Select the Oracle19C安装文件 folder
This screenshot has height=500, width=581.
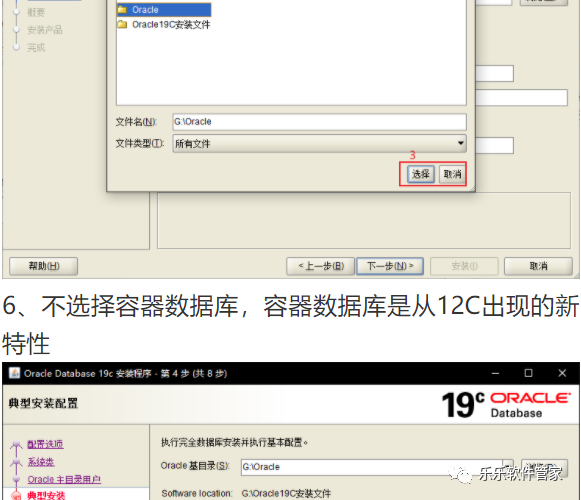click(x=164, y=25)
